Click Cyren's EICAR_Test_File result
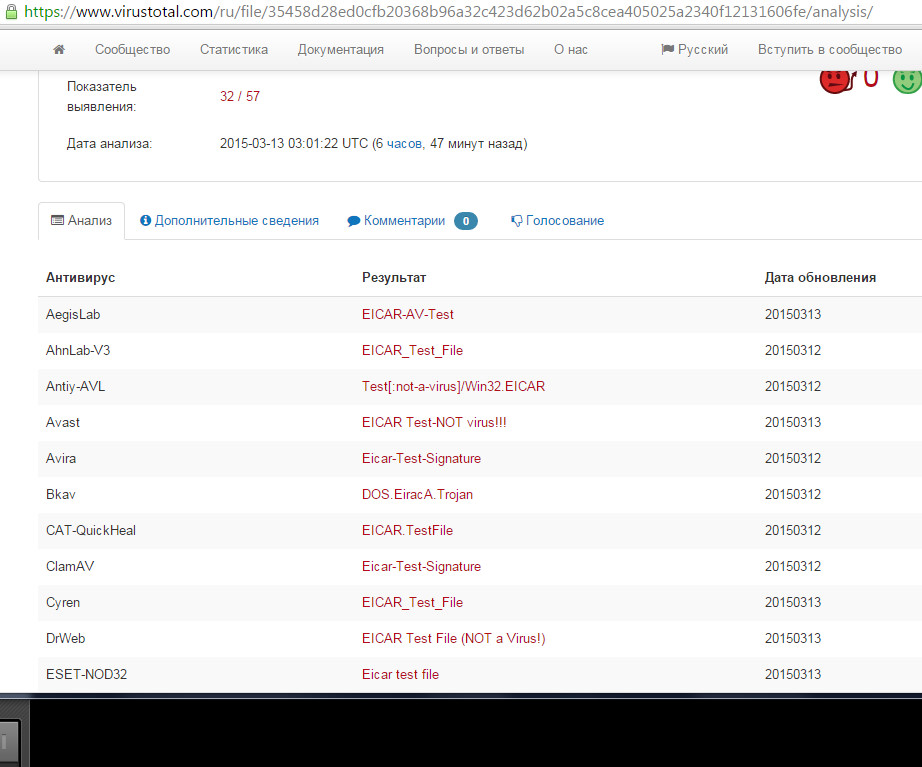Image resolution: width=922 pixels, height=767 pixels. point(412,603)
